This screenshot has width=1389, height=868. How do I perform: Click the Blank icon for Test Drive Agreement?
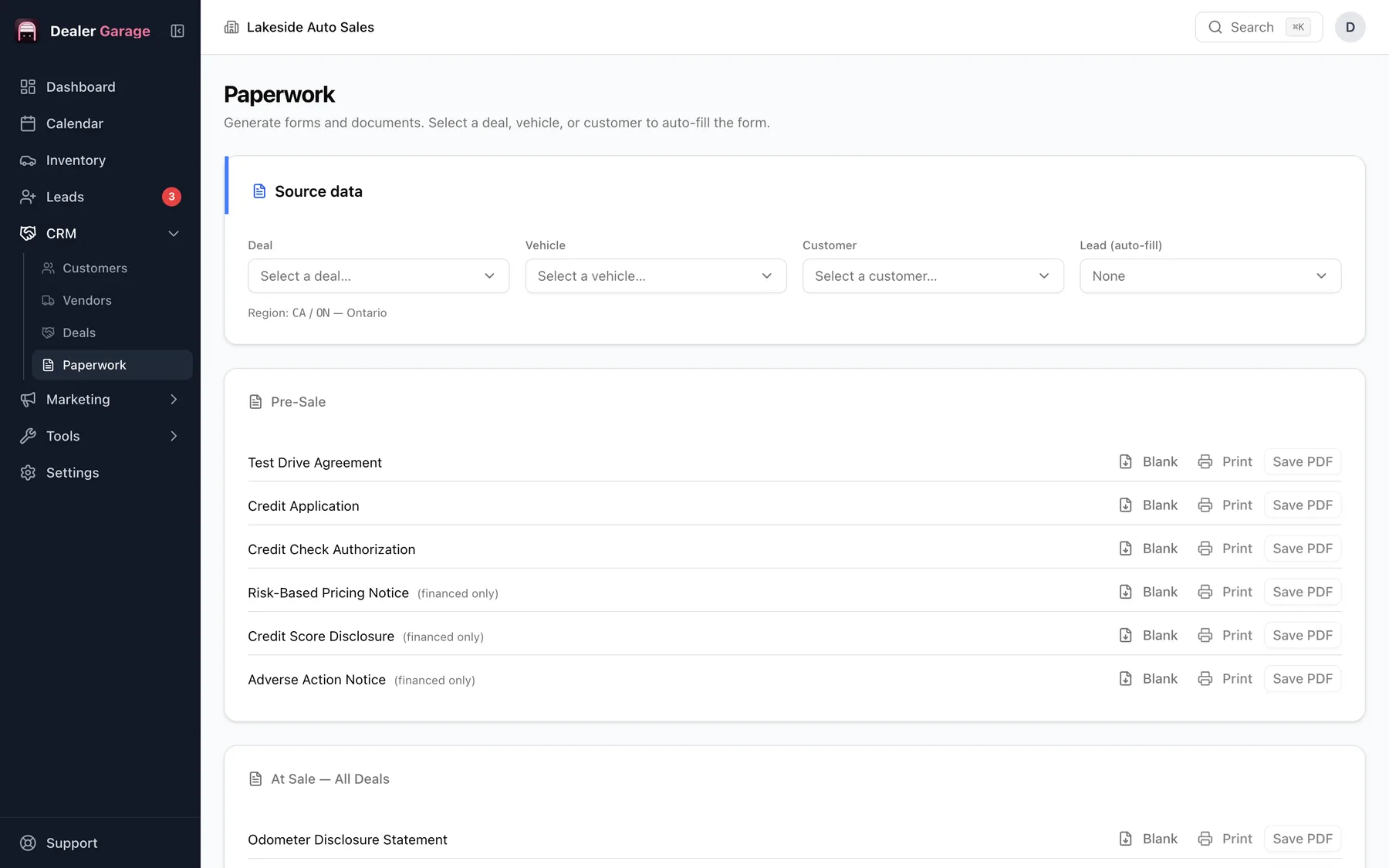click(1126, 461)
